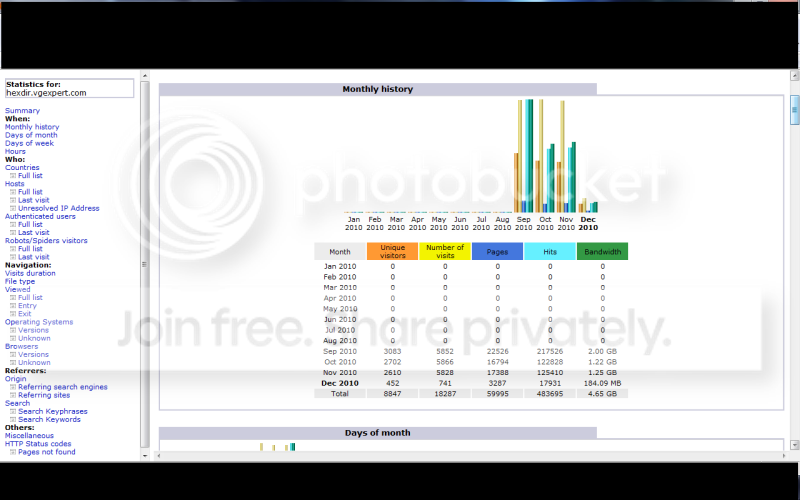Click the icon beside Hosts Last visit

13,200
